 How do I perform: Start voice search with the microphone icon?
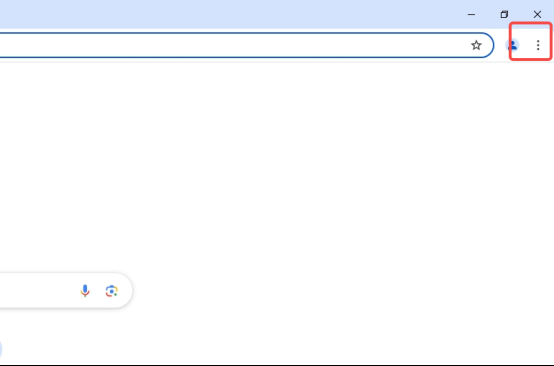pos(85,291)
